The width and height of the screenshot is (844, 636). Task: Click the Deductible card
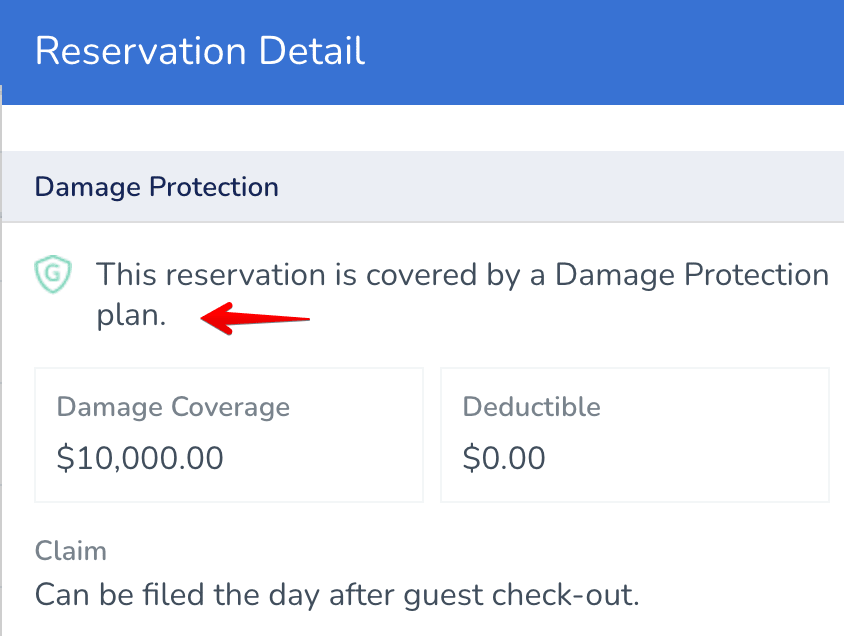635,435
